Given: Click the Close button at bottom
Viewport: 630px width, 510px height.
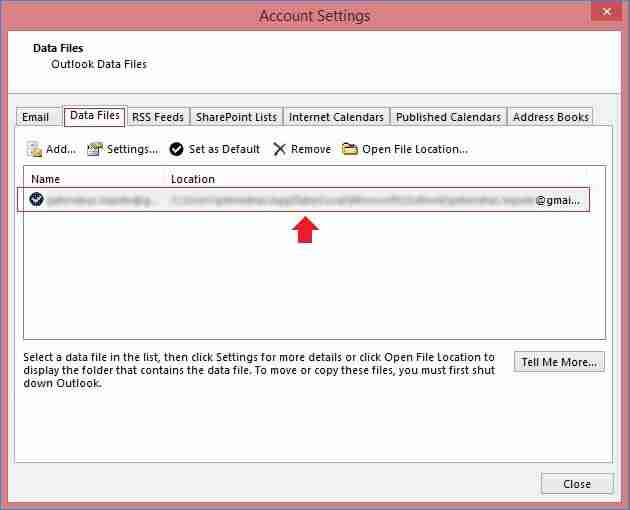Looking at the screenshot, I should pyautogui.click(x=577, y=484).
